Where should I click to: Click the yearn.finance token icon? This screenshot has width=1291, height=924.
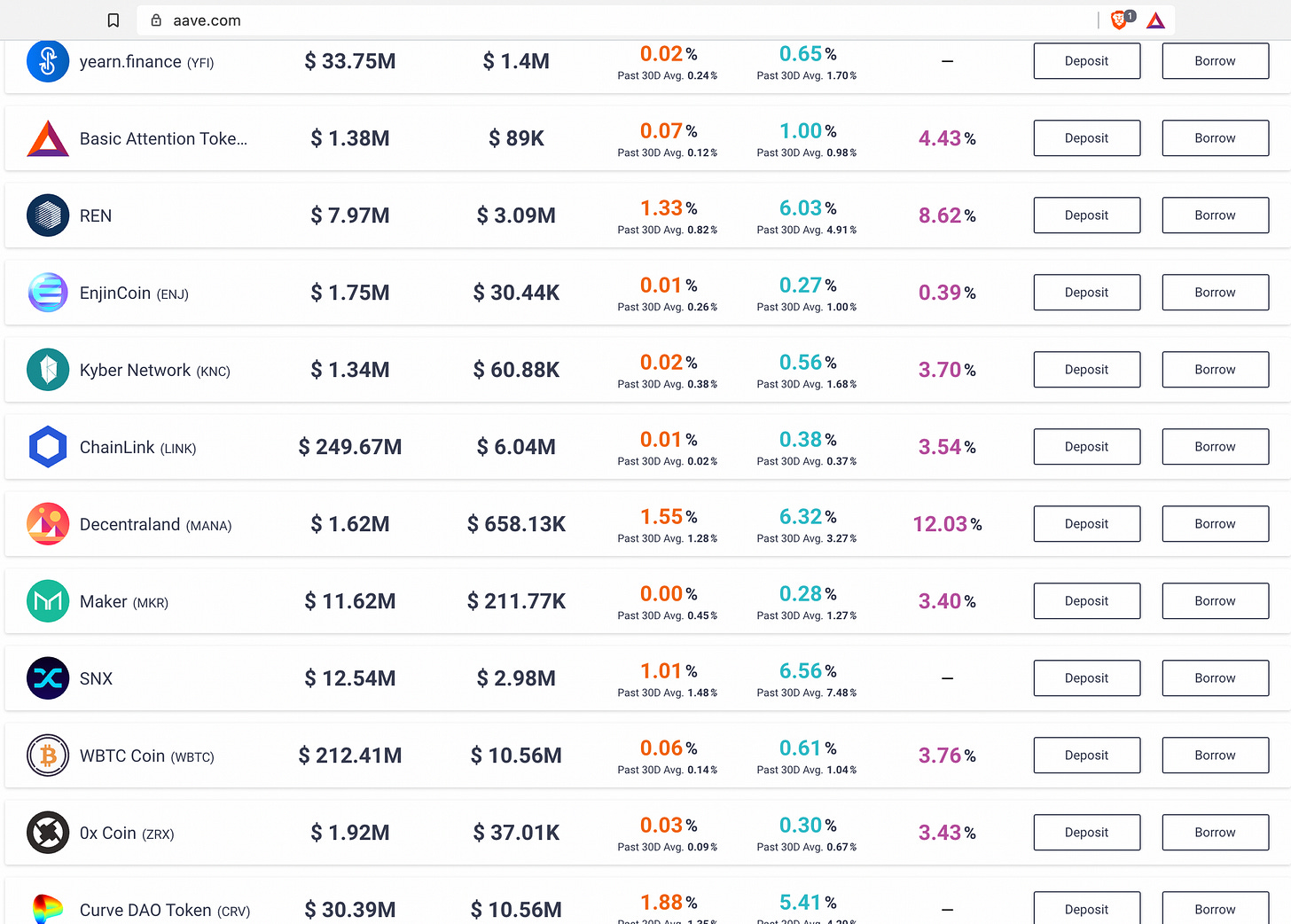pyautogui.click(x=48, y=61)
